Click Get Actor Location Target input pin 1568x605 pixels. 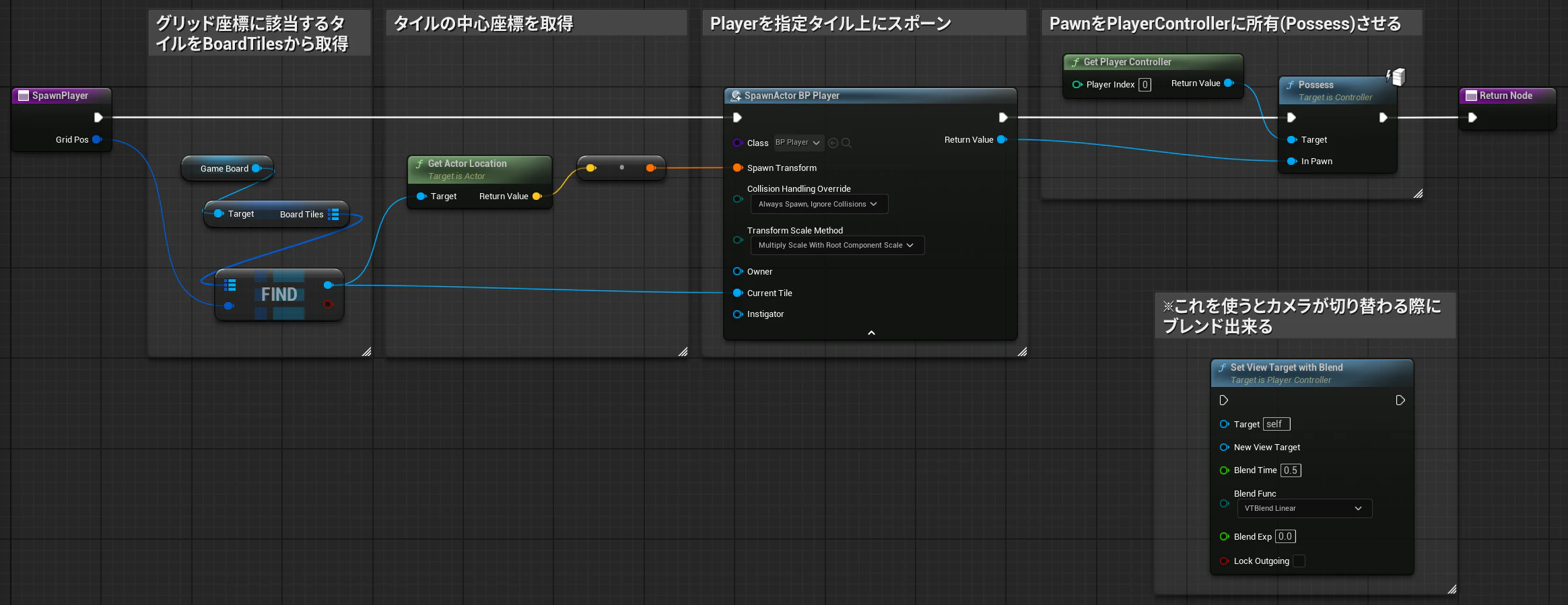(x=421, y=197)
